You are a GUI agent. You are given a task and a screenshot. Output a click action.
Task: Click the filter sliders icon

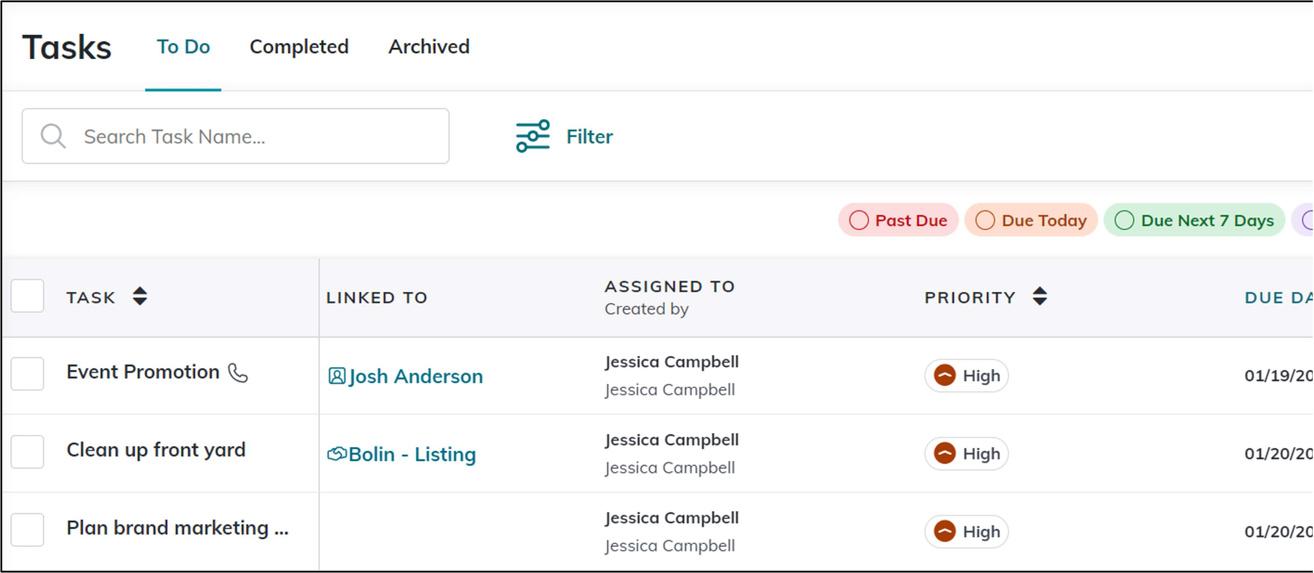533,136
